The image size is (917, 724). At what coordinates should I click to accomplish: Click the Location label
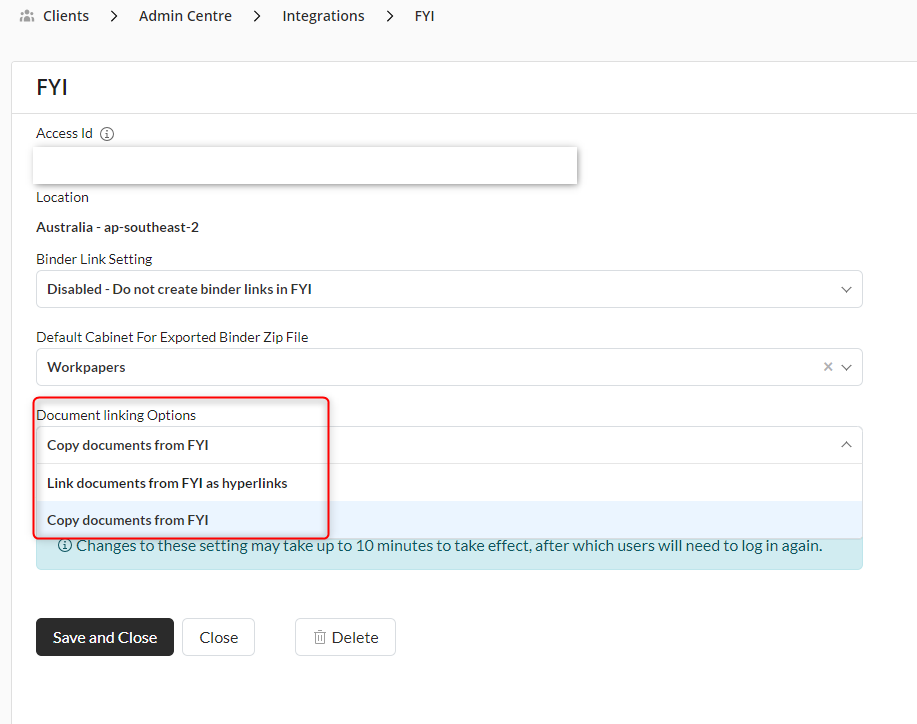point(63,198)
